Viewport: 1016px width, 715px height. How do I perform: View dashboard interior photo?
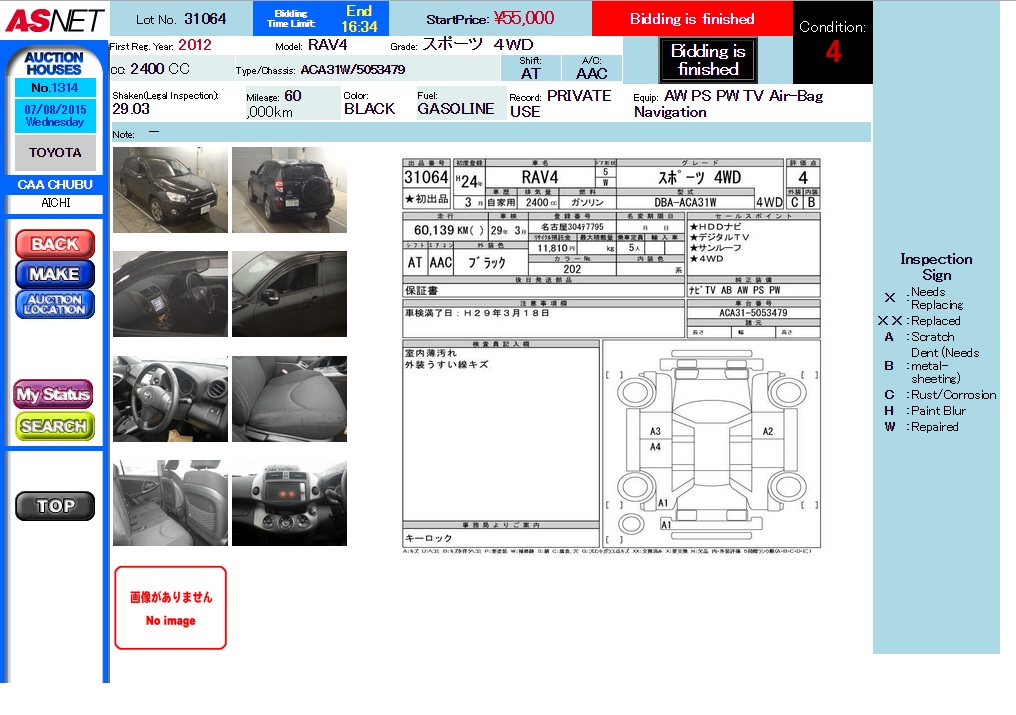point(170,294)
